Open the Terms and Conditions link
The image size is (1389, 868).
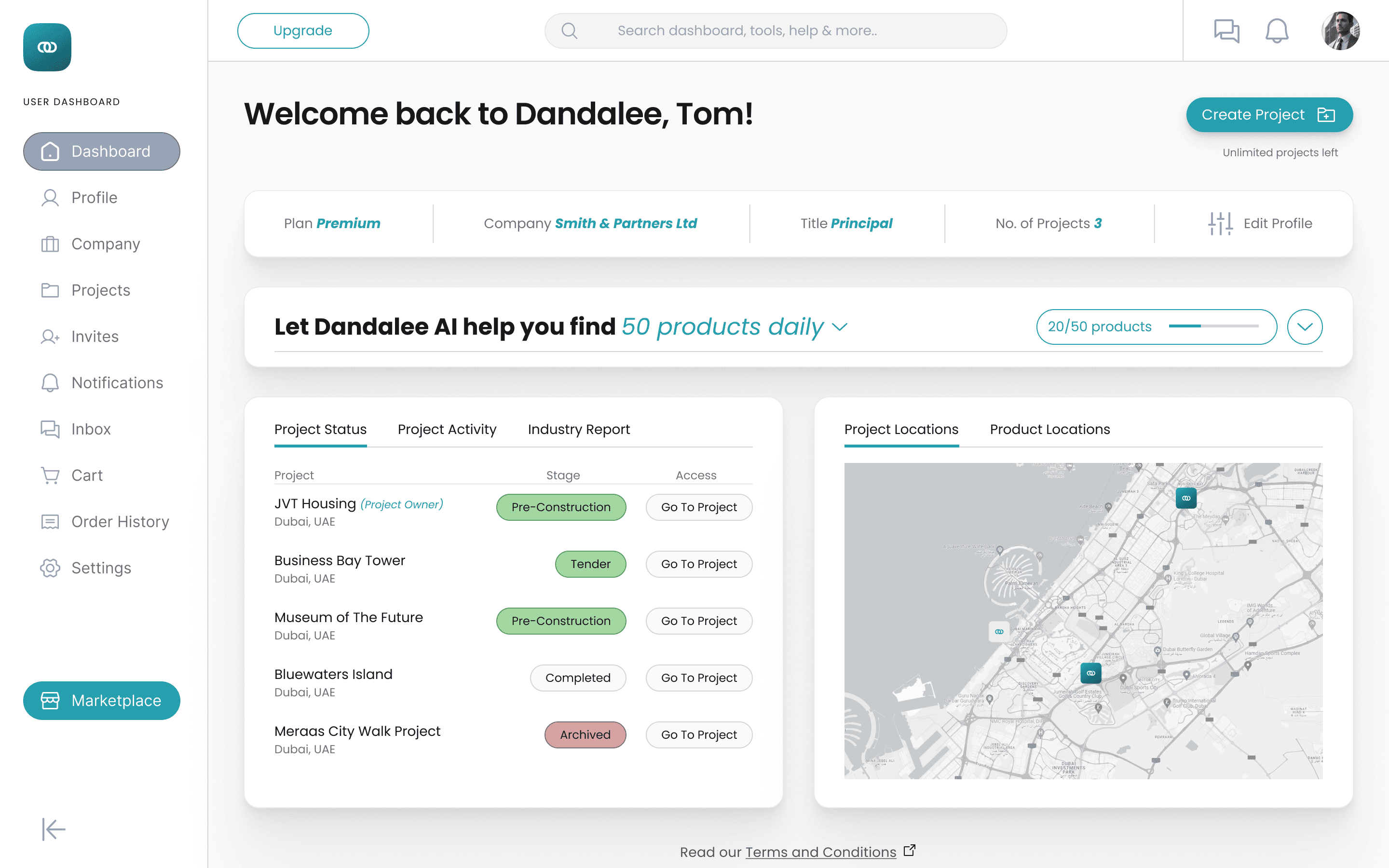820,852
